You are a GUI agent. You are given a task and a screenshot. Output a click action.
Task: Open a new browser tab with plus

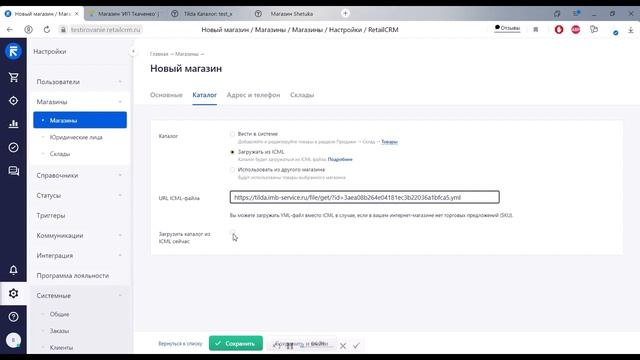(345, 13)
